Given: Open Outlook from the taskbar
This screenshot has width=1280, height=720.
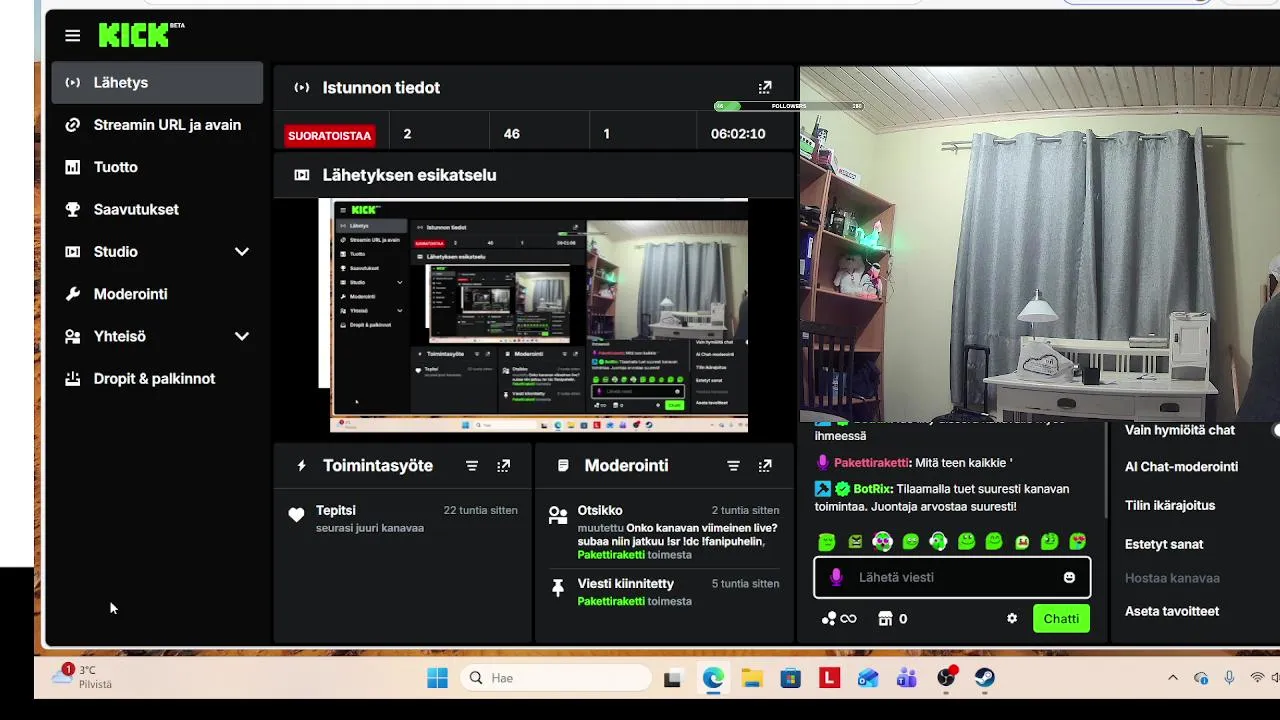Looking at the screenshot, I should point(868,678).
